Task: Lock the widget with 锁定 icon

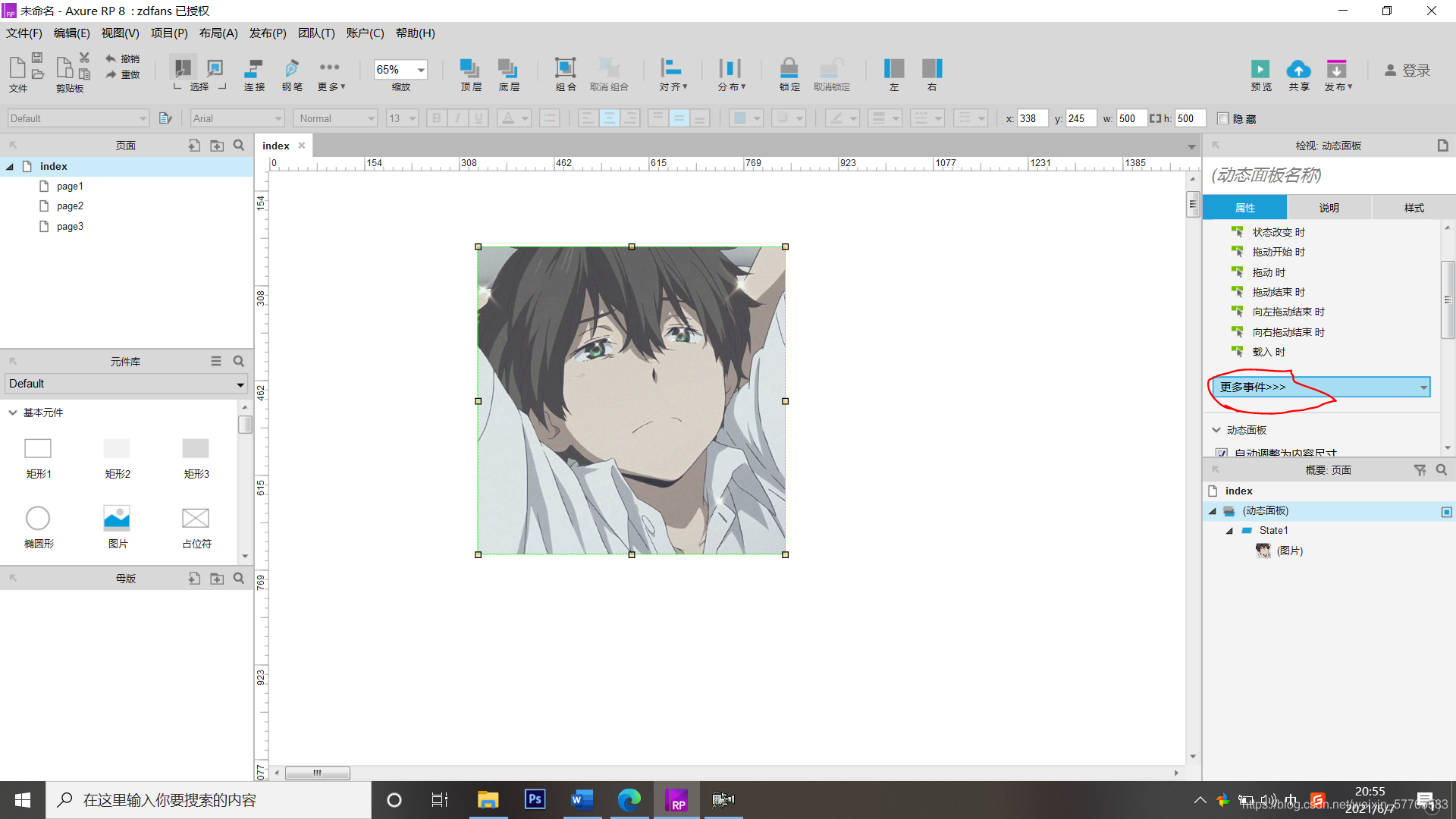Action: (789, 68)
